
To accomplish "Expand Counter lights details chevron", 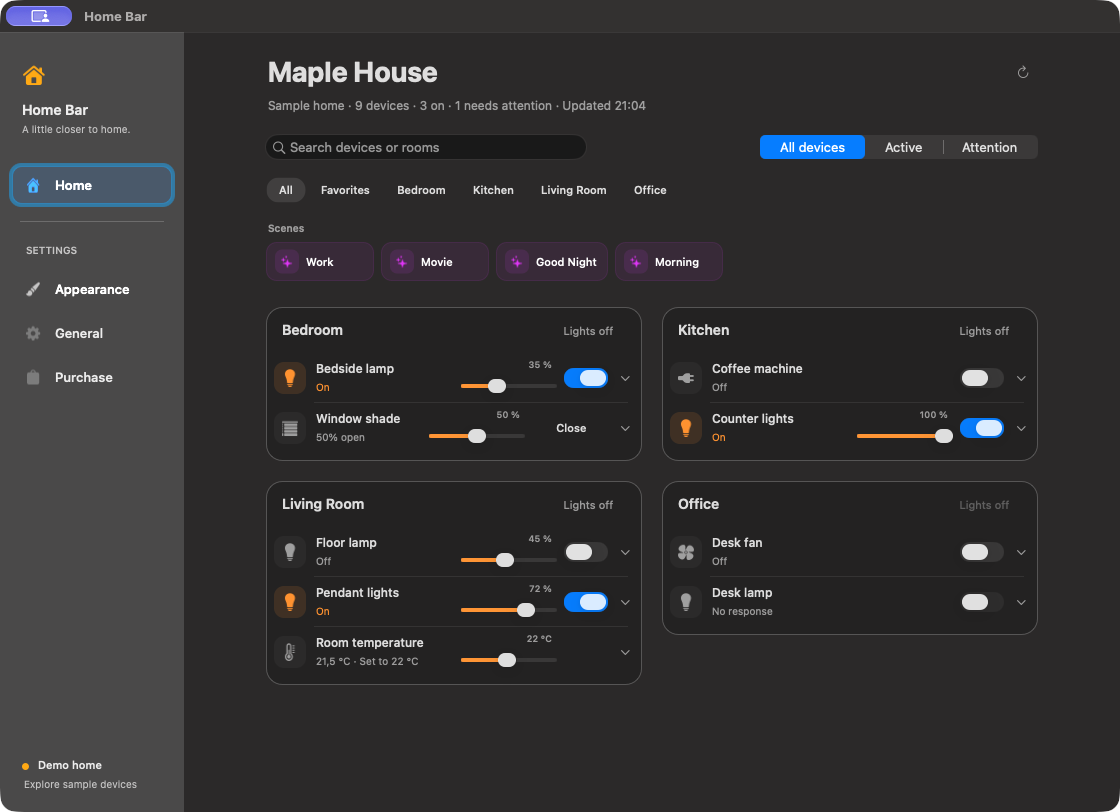I will coord(1021,428).
